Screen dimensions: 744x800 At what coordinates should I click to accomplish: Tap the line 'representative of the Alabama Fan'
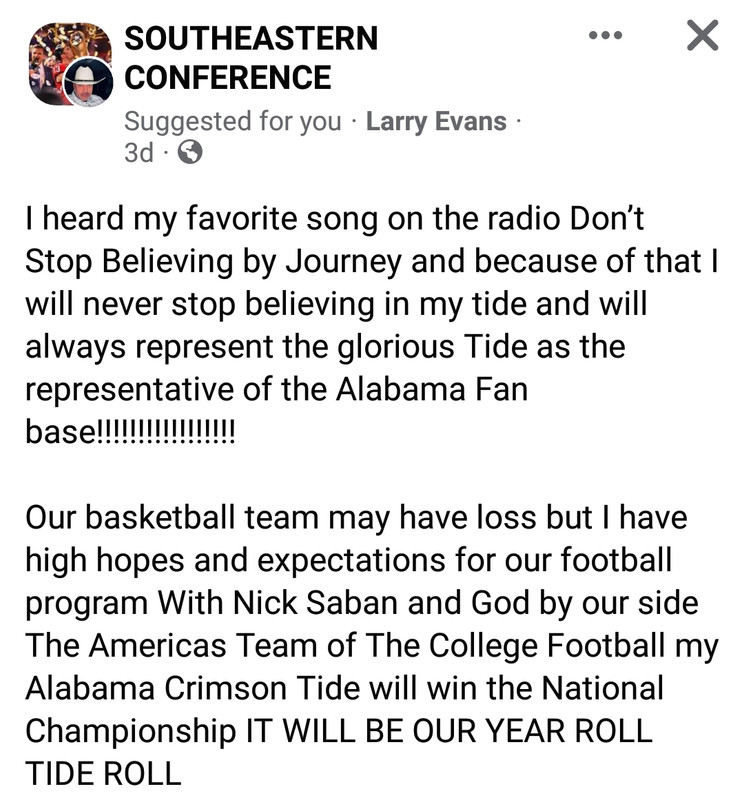point(277,390)
